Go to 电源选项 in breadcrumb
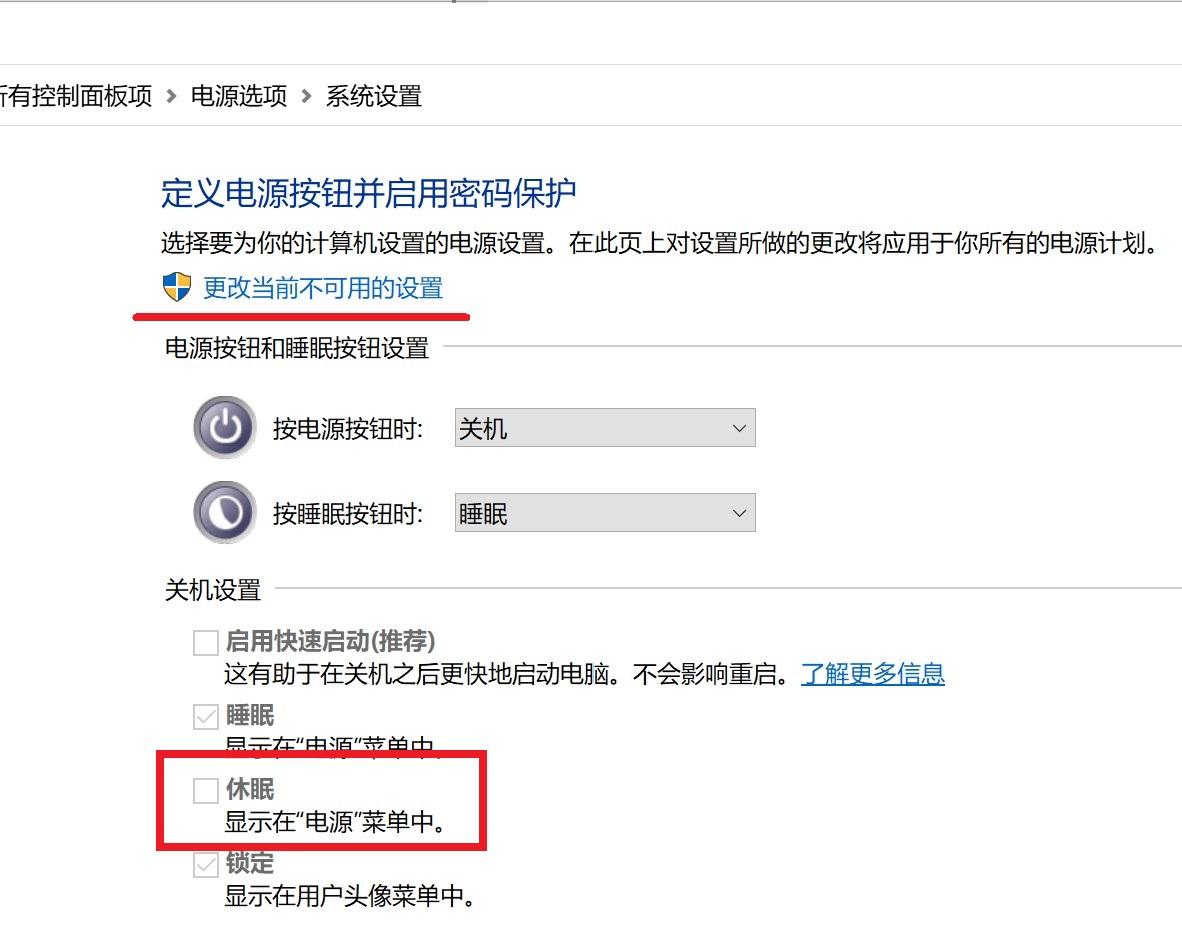This screenshot has height=928, width=1182. point(239,96)
